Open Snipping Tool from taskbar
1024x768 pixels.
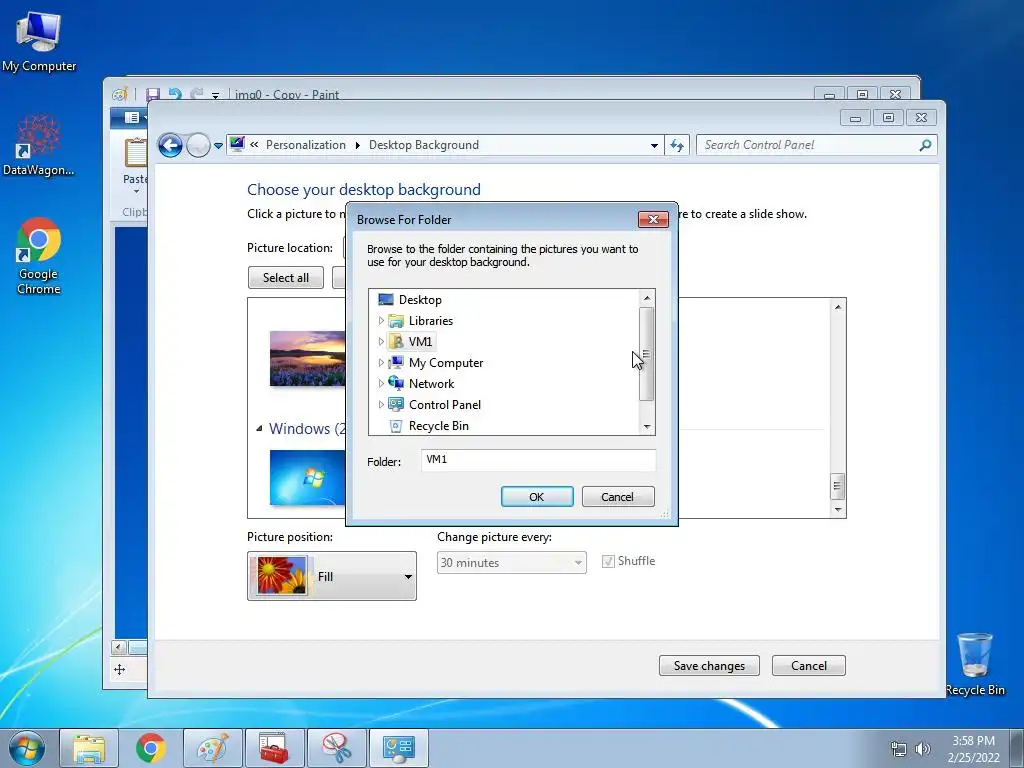pos(336,748)
